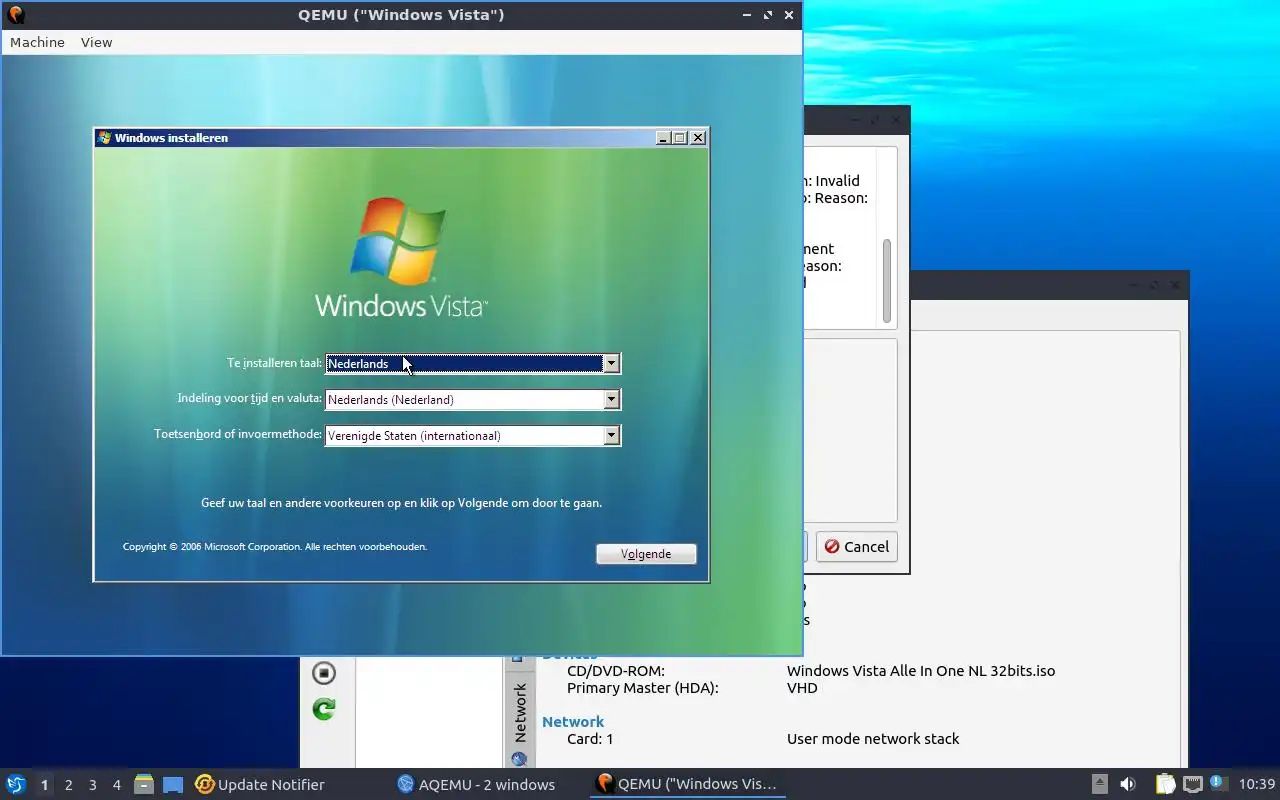This screenshot has height=800, width=1280.
Task: Click 'Primary Master (HDA):' label
Action: [643, 688]
